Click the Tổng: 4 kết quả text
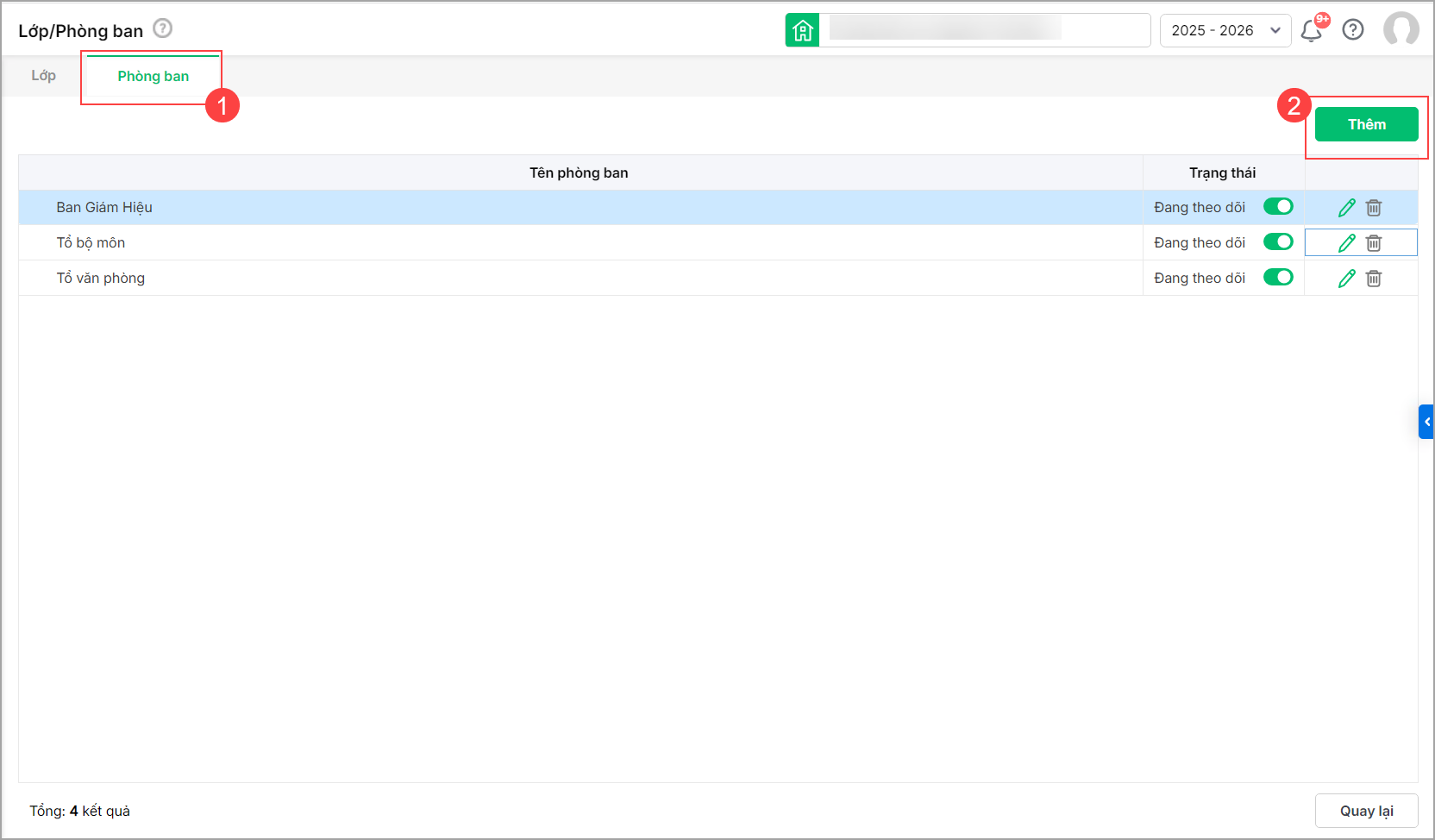This screenshot has height=840, width=1435. point(80,811)
